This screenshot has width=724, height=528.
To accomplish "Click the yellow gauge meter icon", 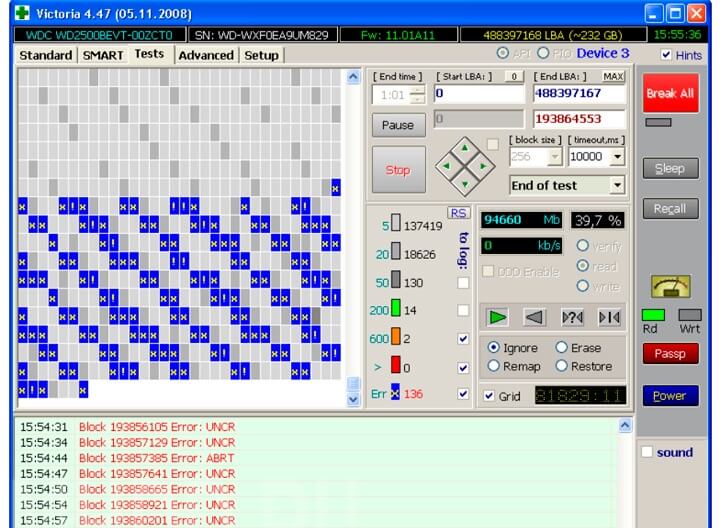I will (671, 286).
